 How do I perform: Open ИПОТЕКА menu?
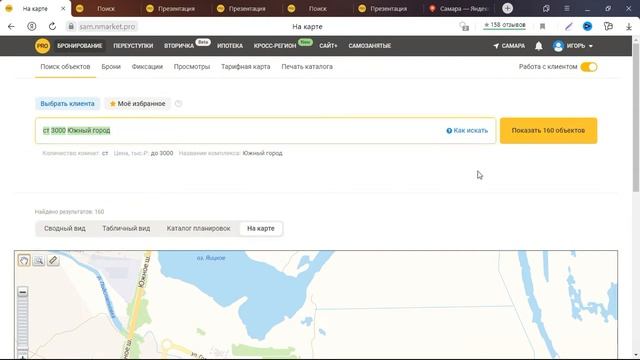pos(230,46)
